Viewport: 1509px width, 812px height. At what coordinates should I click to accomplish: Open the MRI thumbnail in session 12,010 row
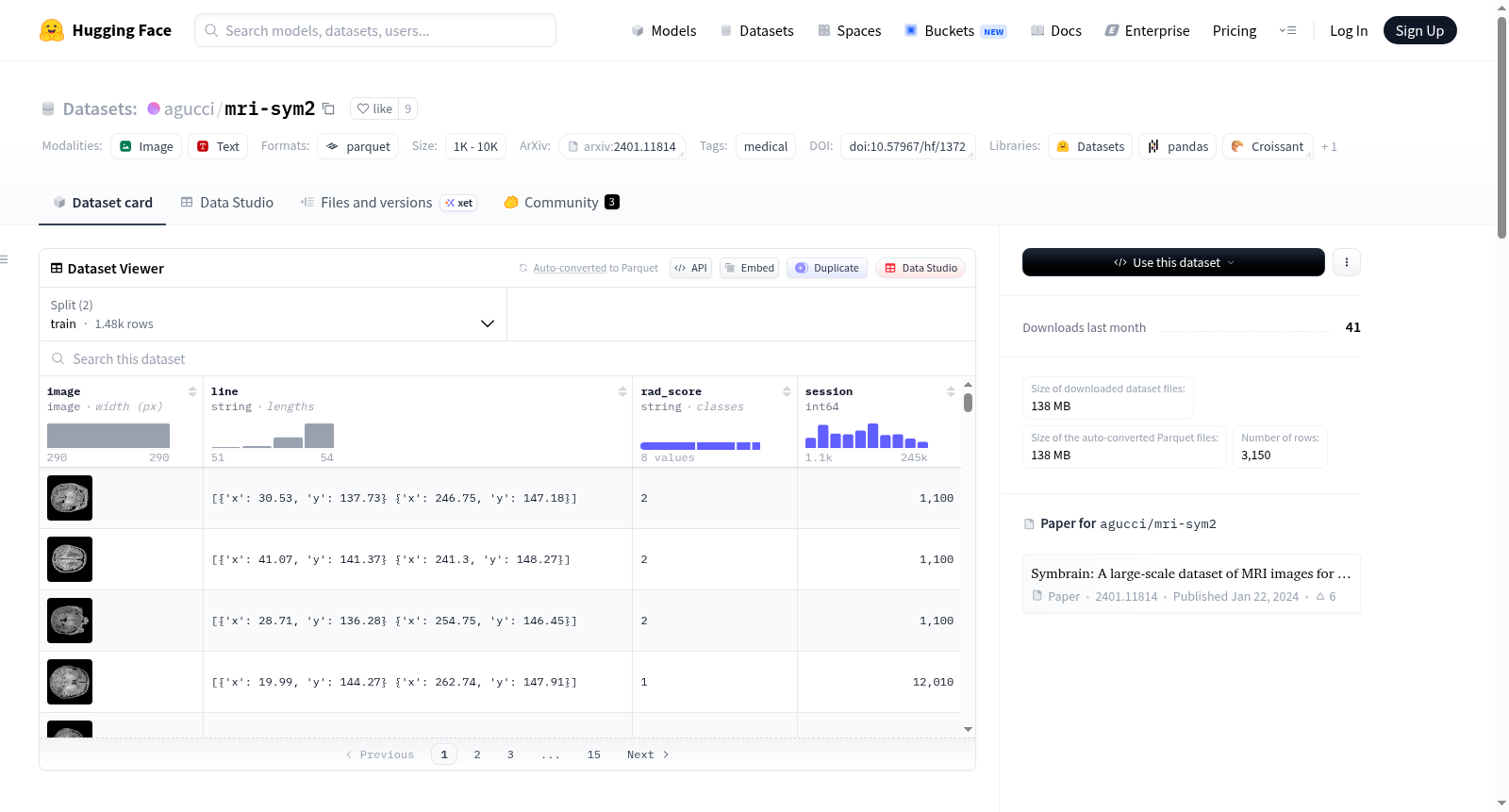coord(70,682)
